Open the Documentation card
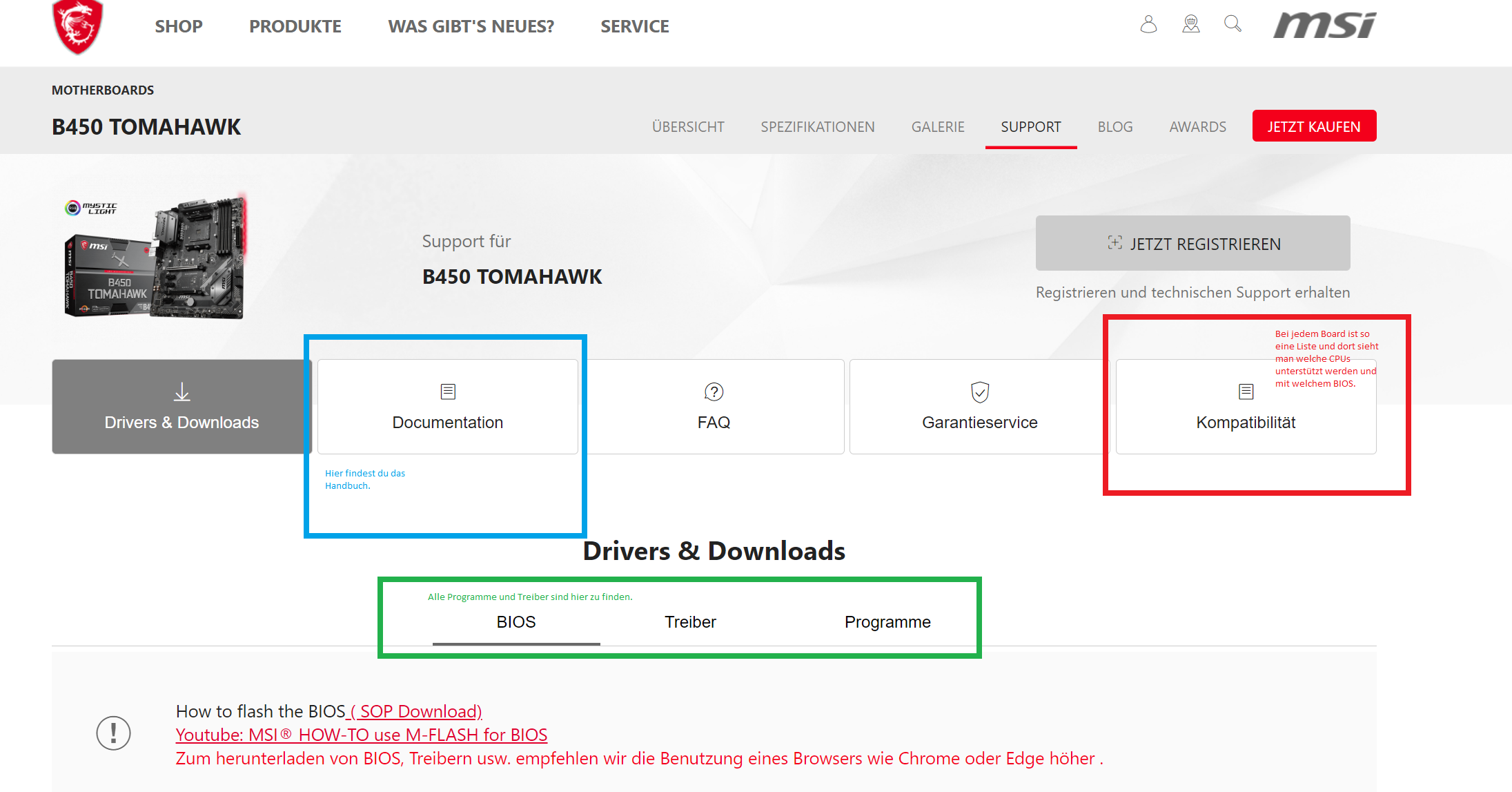The width and height of the screenshot is (1512, 792). coord(447,407)
